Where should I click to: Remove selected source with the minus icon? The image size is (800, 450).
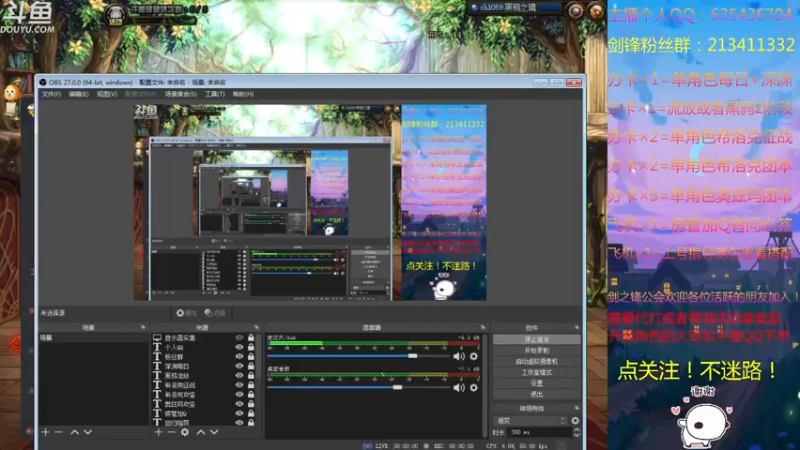pyautogui.click(x=171, y=432)
